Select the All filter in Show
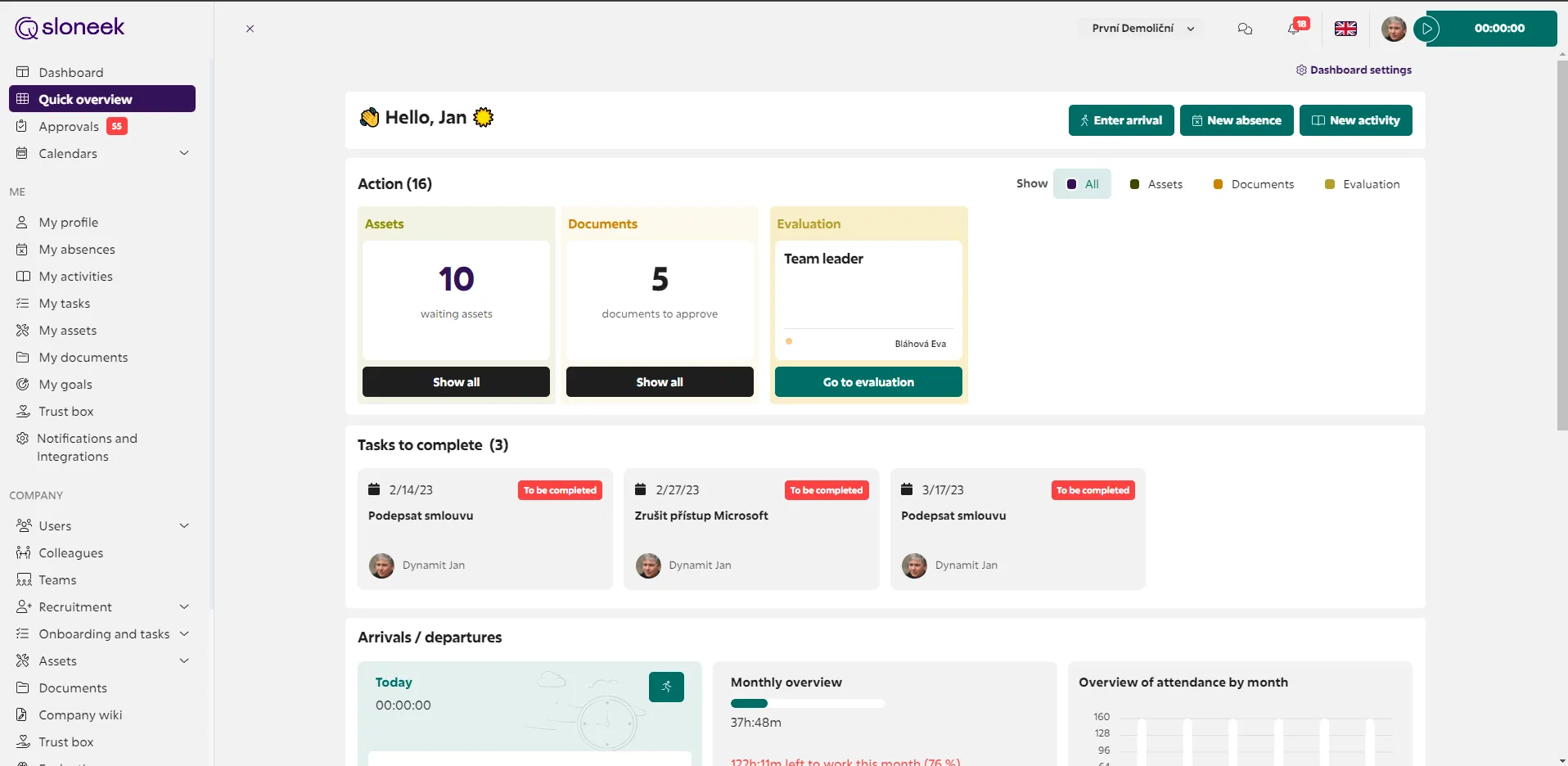1568x766 pixels. pyautogui.click(x=1082, y=184)
